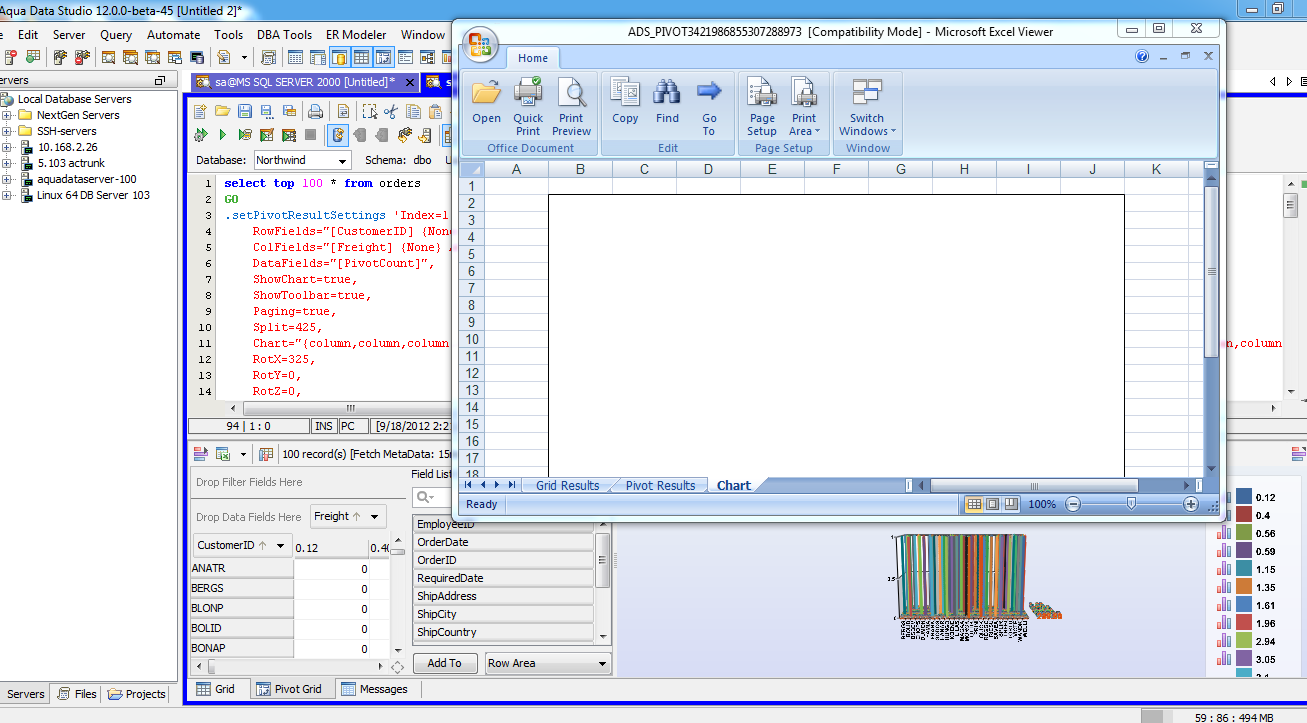The width and height of the screenshot is (1307, 723).
Task: Click the Add To button
Action: [x=445, y=663]
